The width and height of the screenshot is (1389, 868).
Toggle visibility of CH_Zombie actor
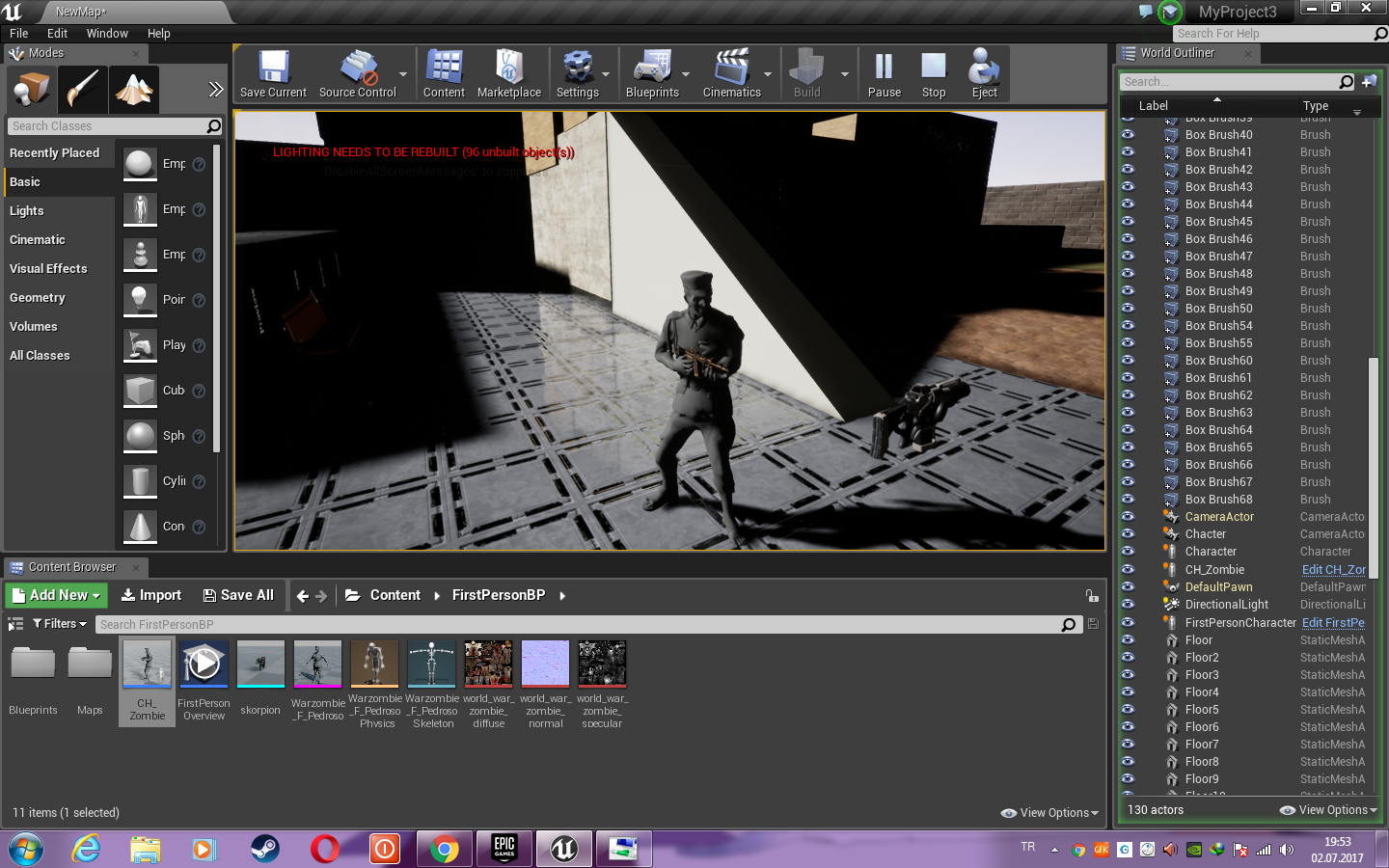(1128, 569)
